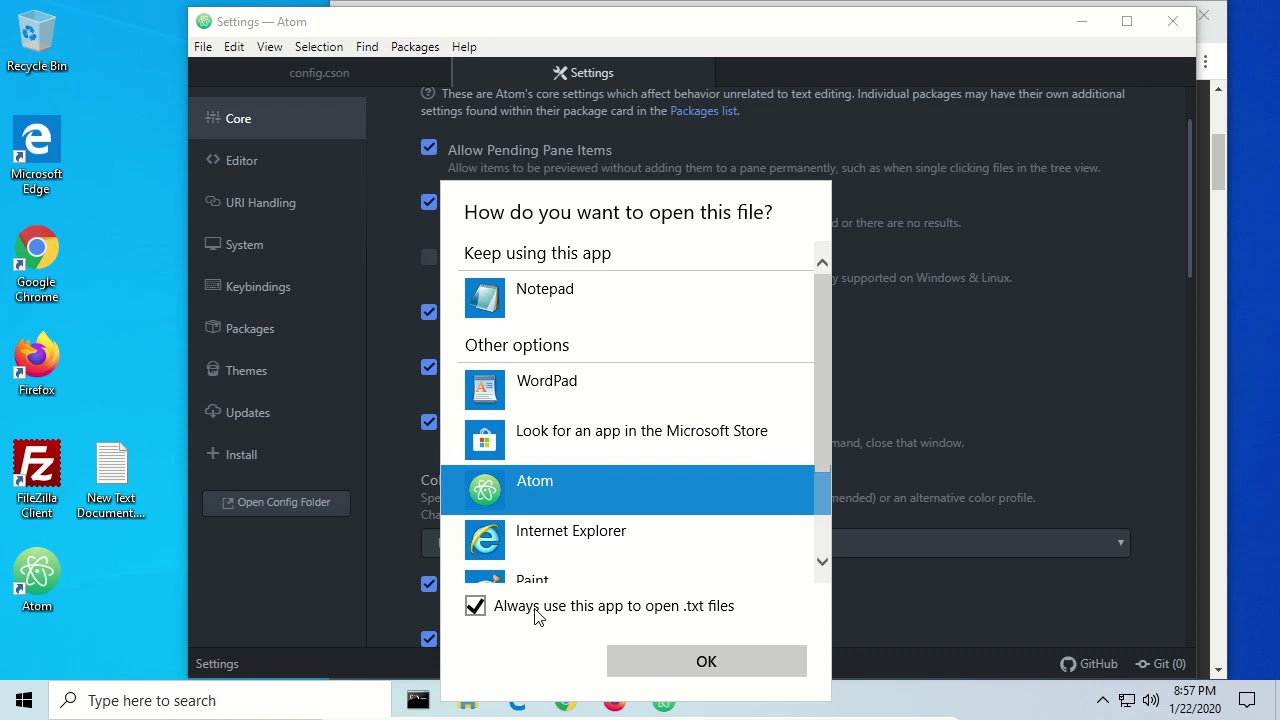The width and height of the screenshot is (1280, 720).
Task: Follow the Packages list link
Action: point(703,111)
